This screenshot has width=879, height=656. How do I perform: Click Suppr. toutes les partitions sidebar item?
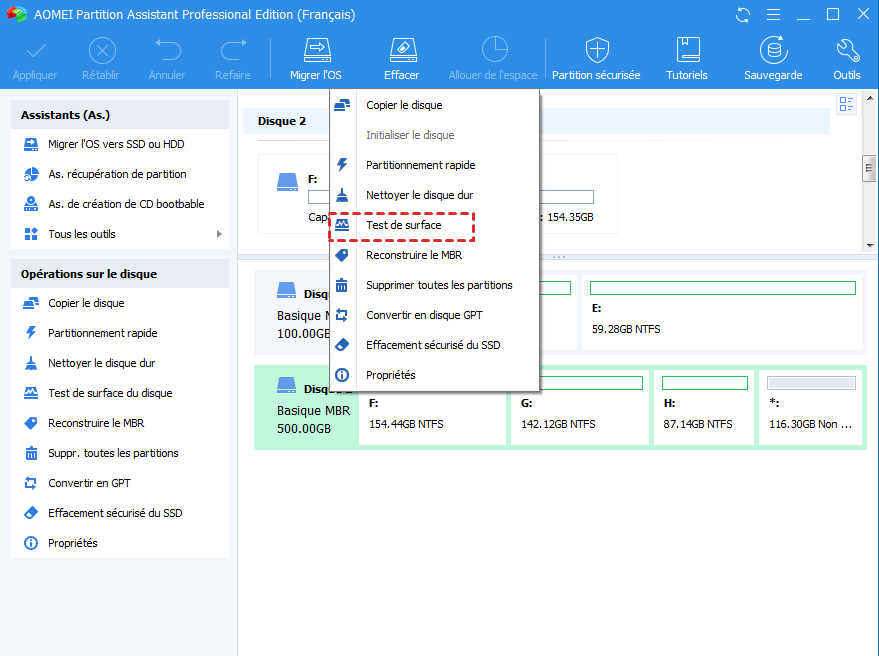coord(120,453)
